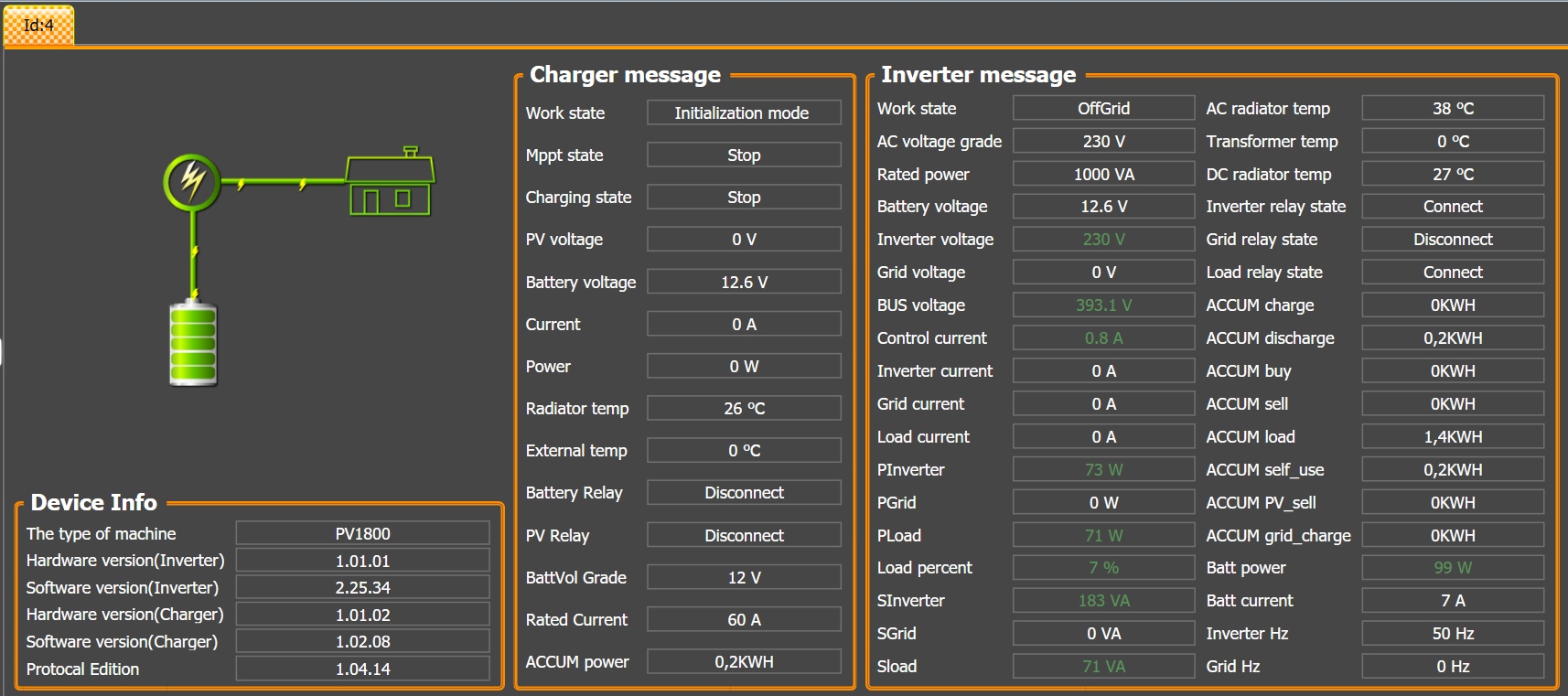Select the PV1800 machine type field
The image size is (1568, 696).
[x=362, y=534]
